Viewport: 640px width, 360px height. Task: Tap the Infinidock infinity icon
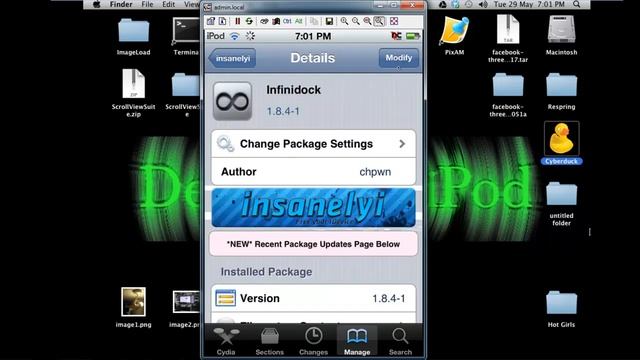232,101
